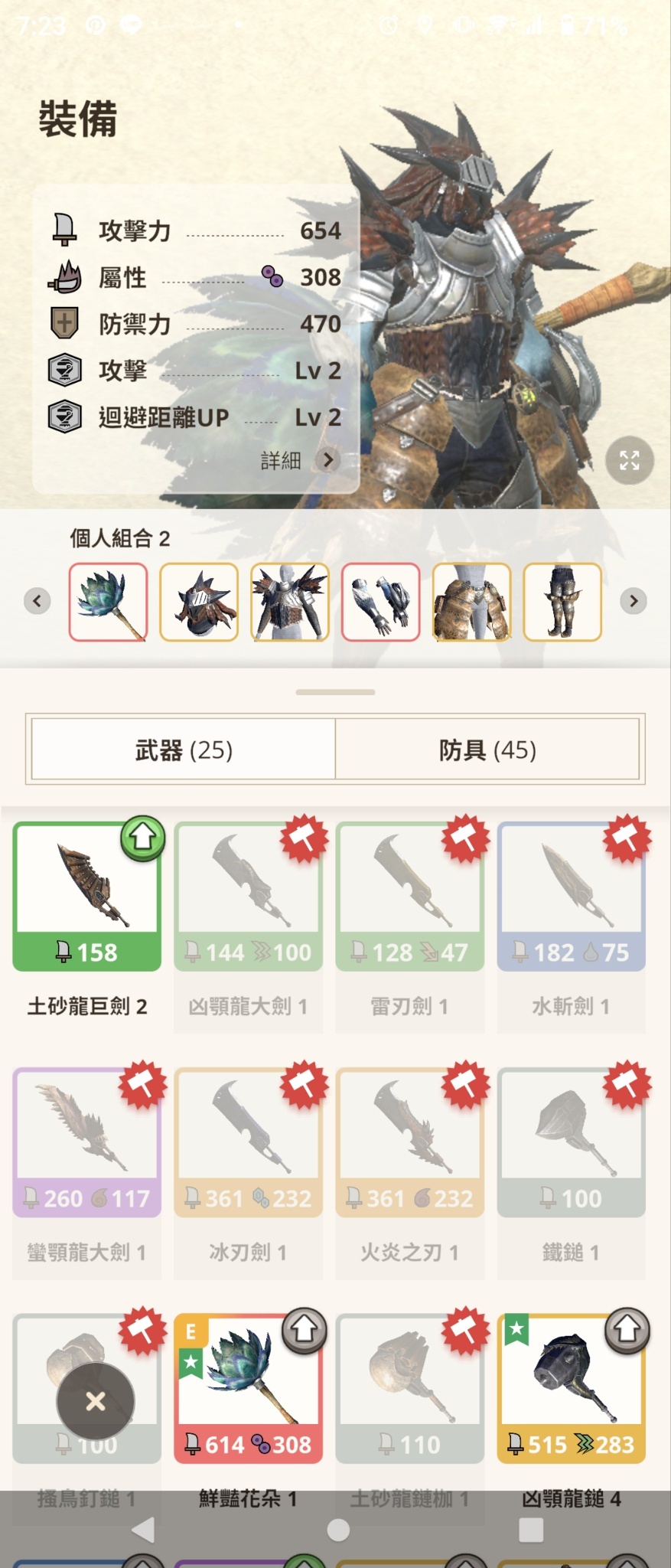Image resolution: width=671 pixels, height=1568 pixels.
Task: Select the chest armor slot
Action: (290, 602)
